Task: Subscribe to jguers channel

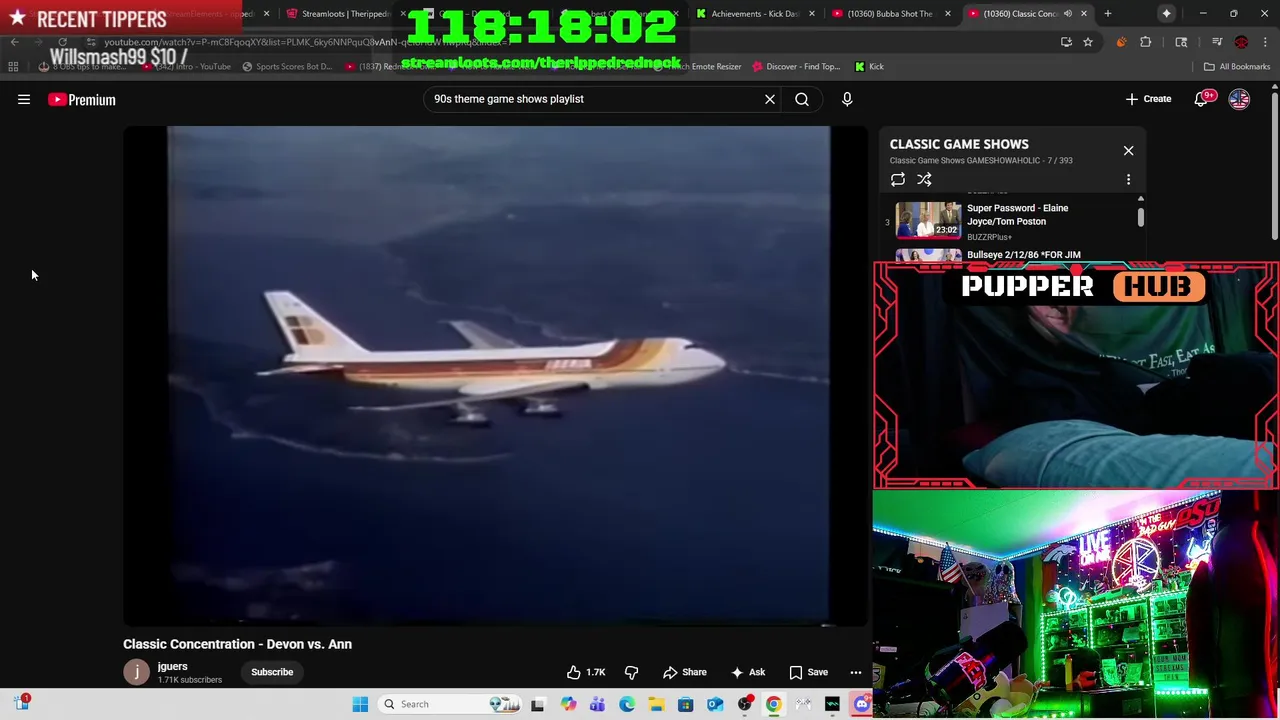Action: [272, 672]
